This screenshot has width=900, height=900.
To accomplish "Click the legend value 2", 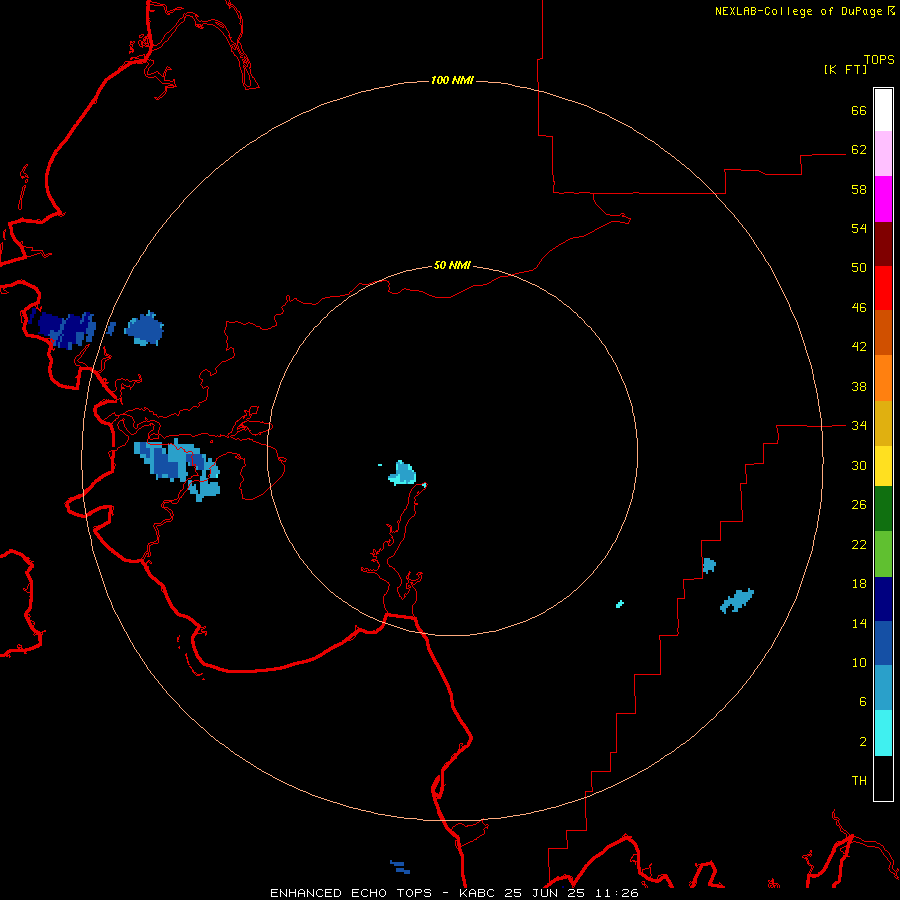I will pos(863,741).
